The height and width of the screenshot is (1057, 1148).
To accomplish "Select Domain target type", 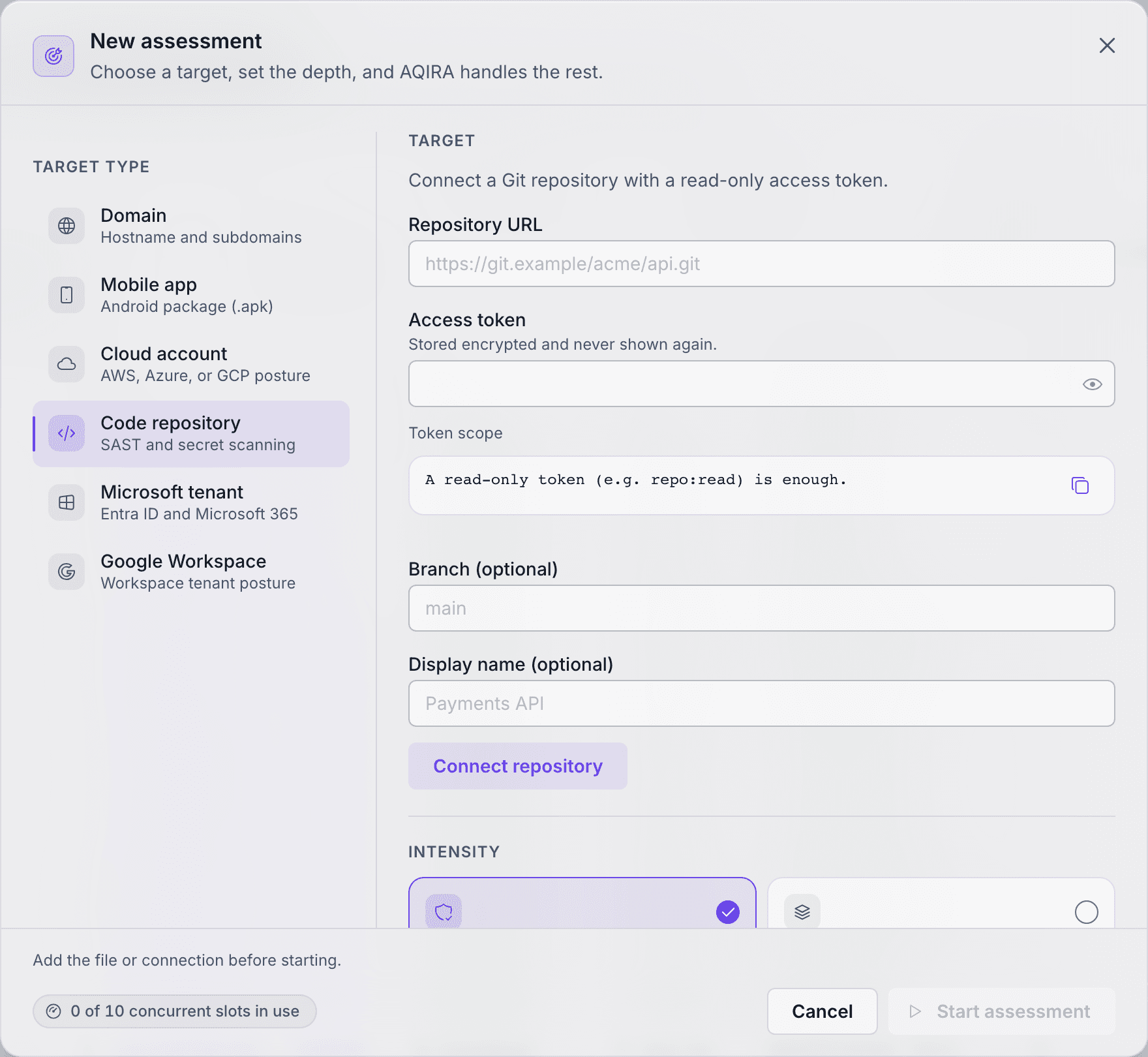I will point(191,226).
